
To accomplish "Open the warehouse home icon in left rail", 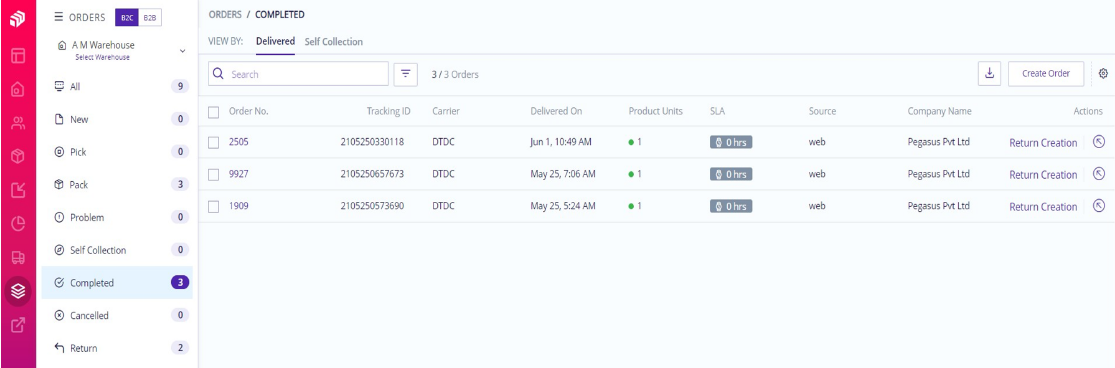I will pos(18,90).
